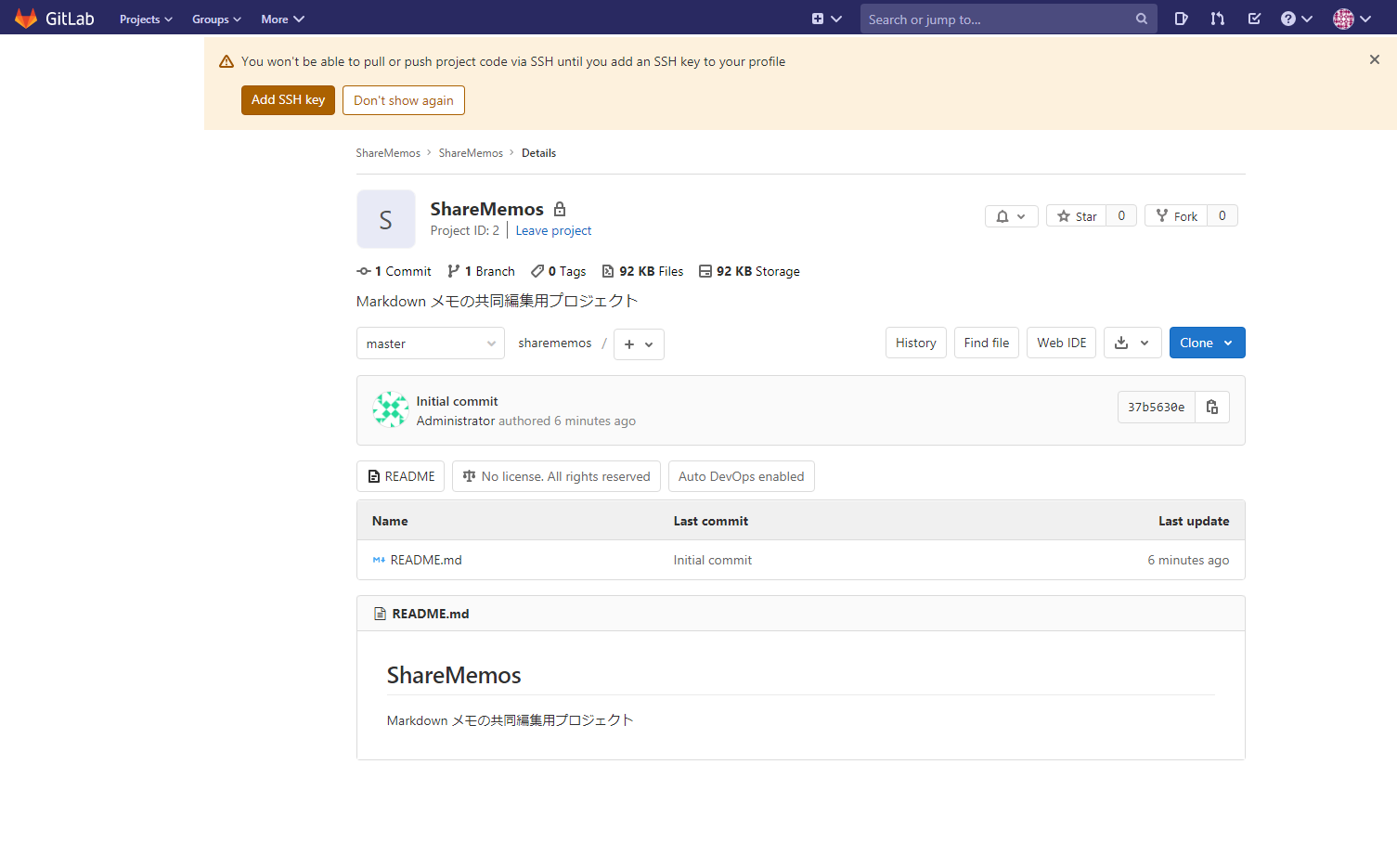Click the GitLab fox logo
Image resolution: width=1397 pixels, height=868 pixels.
point(26,19)
